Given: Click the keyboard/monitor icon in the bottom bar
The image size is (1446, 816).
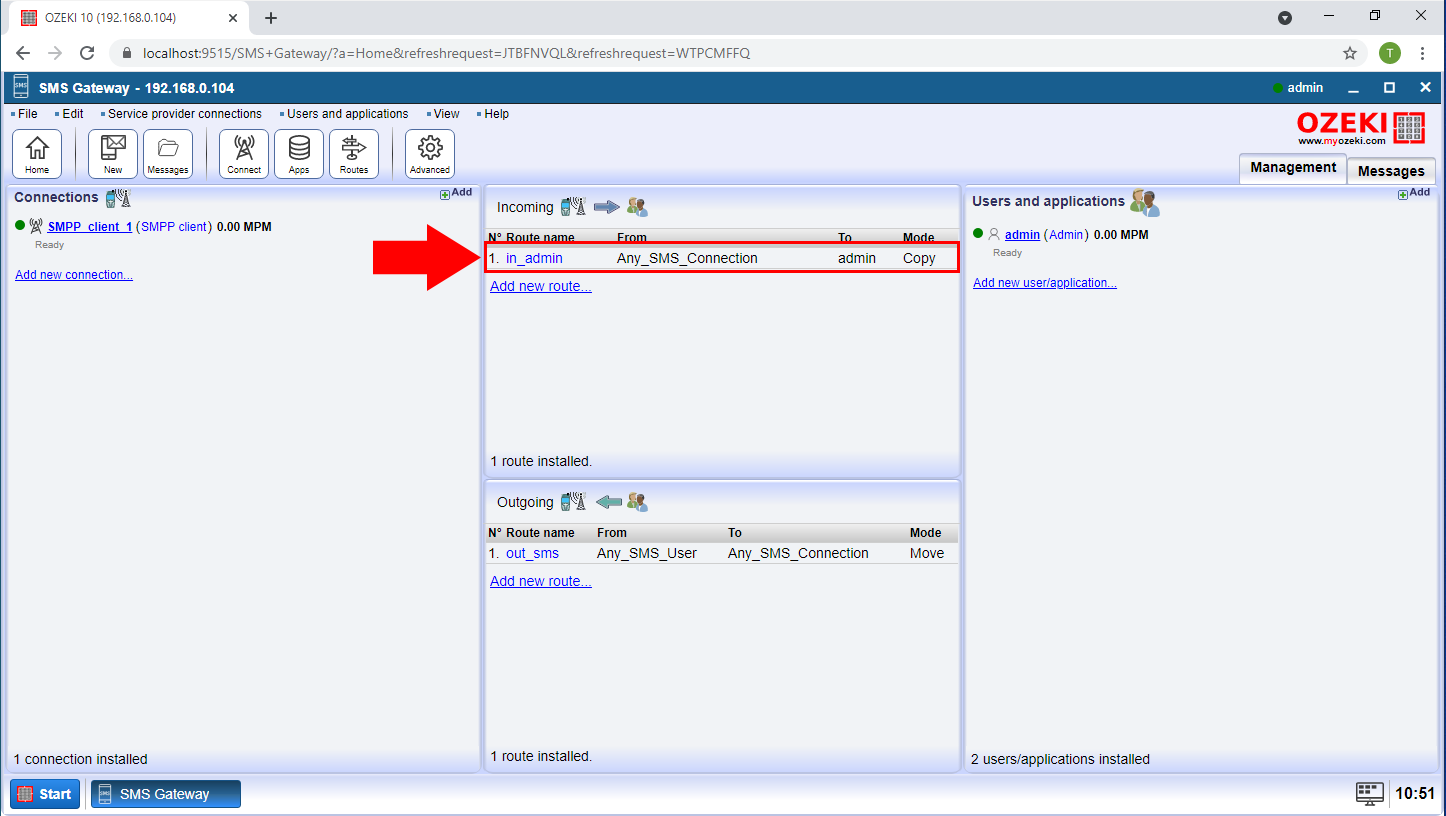Looking at the screenshot, I should [1370, 794].
